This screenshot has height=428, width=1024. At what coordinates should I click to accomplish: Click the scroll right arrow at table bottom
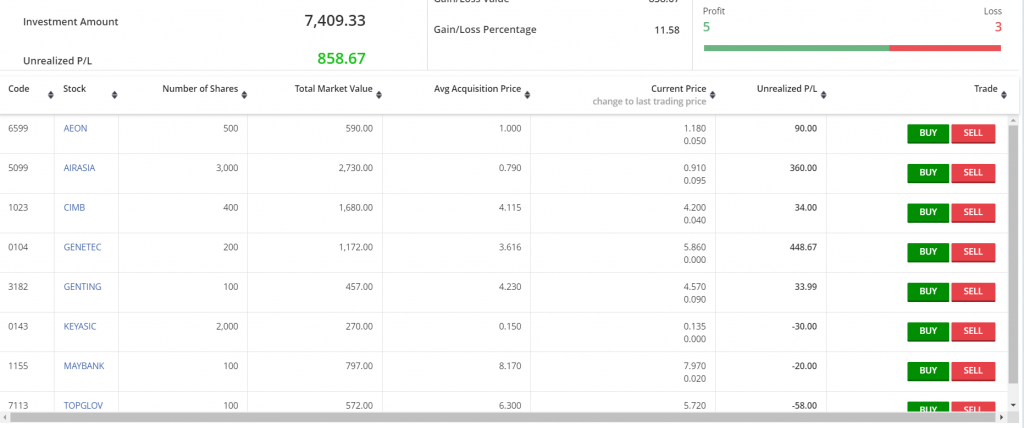pos(1002,417)
